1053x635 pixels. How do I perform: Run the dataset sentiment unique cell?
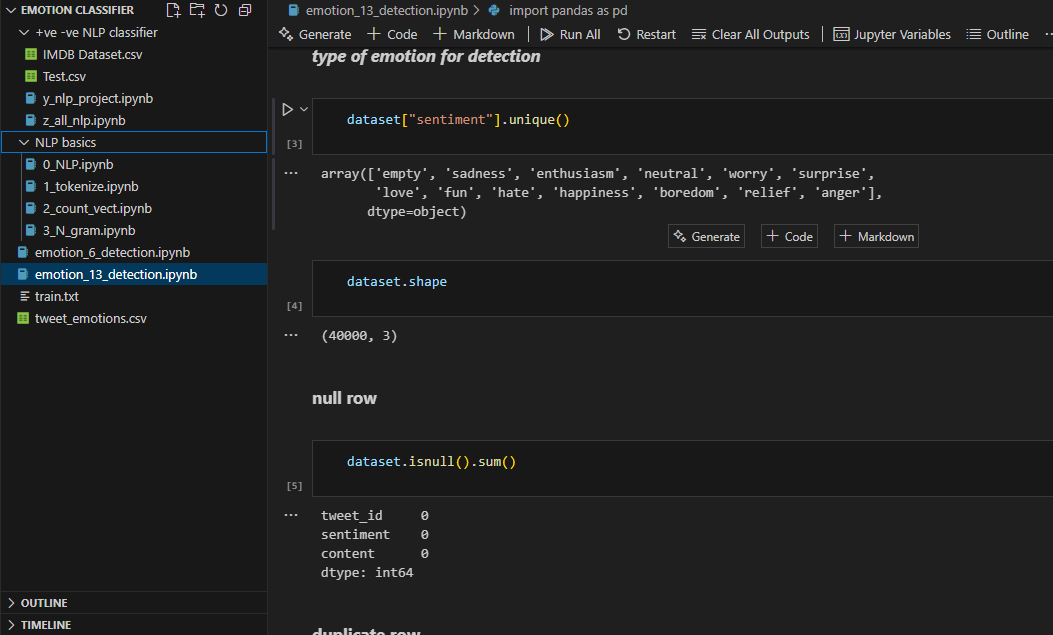(287, 109)
